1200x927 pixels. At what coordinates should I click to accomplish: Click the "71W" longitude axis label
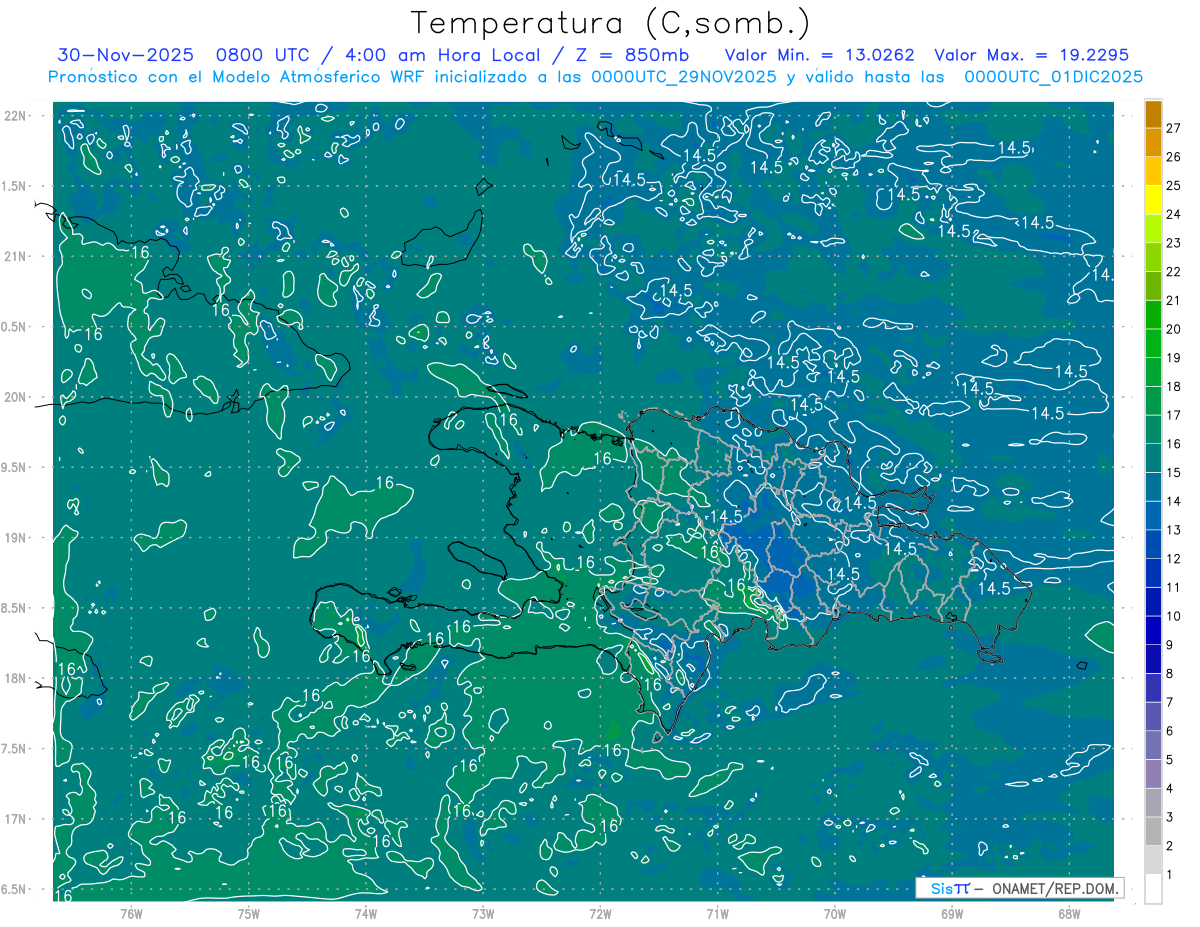click(x=717, y=913)
